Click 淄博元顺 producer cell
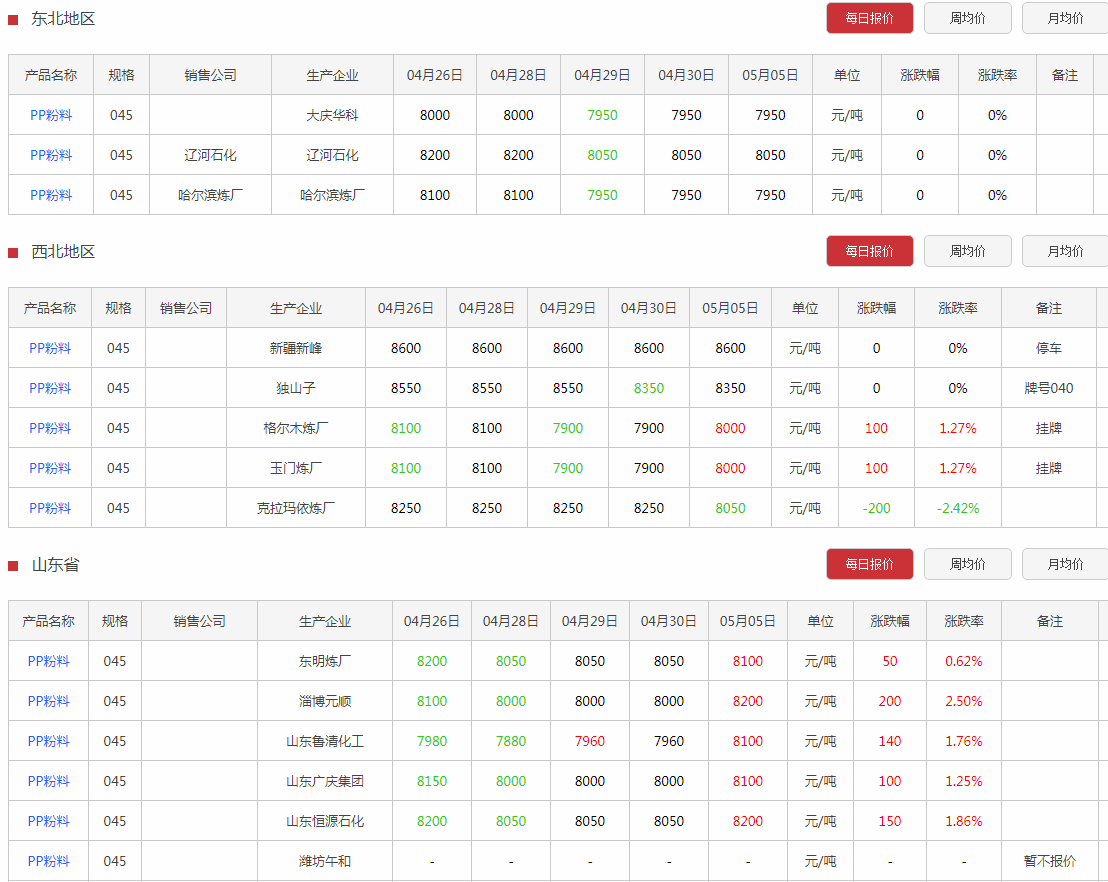 pos(324,701)
